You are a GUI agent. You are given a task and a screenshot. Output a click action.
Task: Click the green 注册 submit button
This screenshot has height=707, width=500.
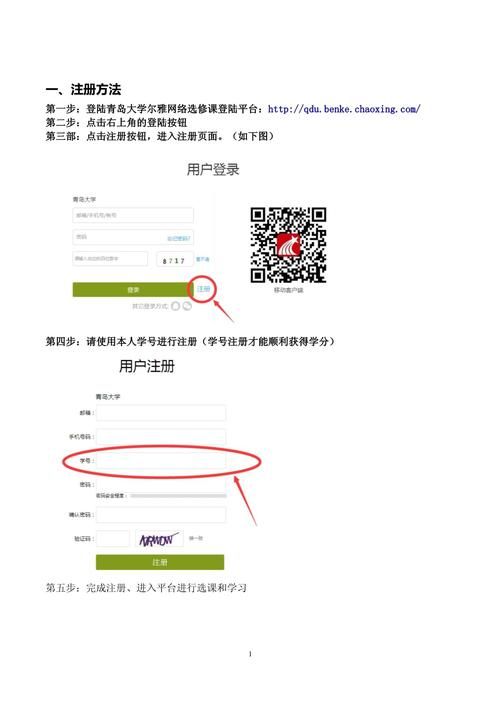click(x=160, y=562)
